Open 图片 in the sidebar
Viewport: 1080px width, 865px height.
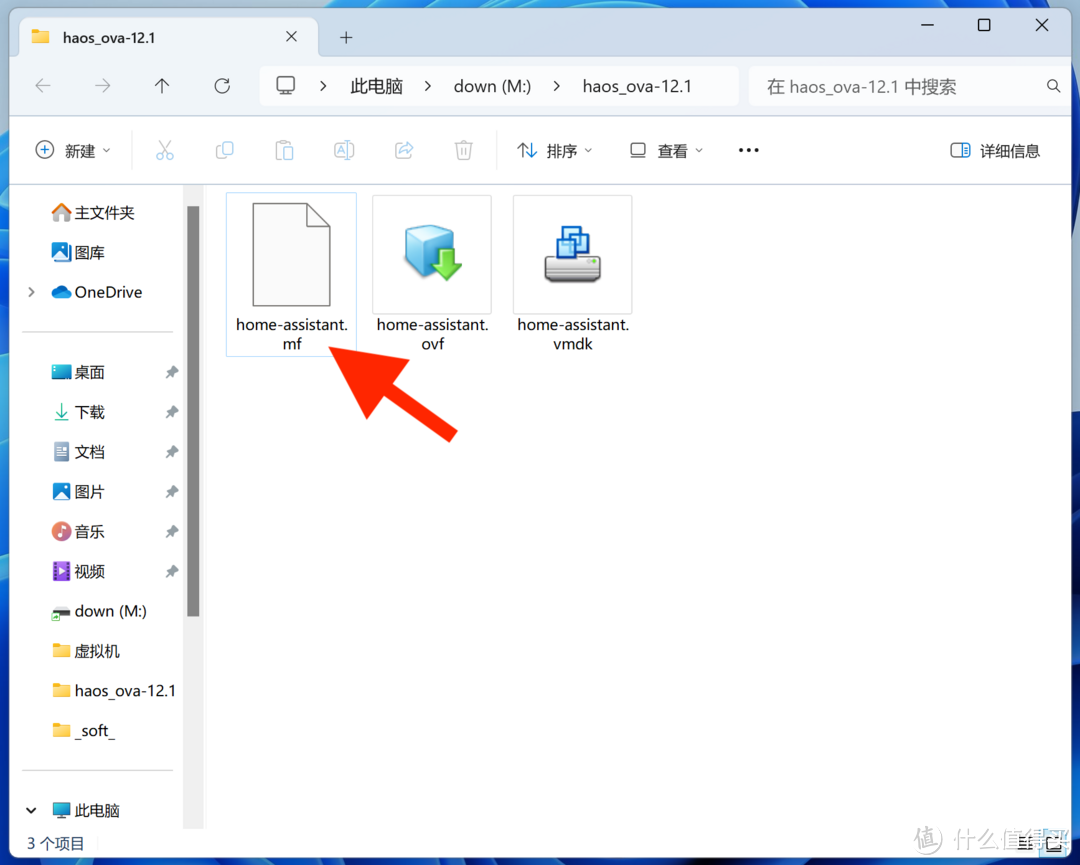coord(78,492)
